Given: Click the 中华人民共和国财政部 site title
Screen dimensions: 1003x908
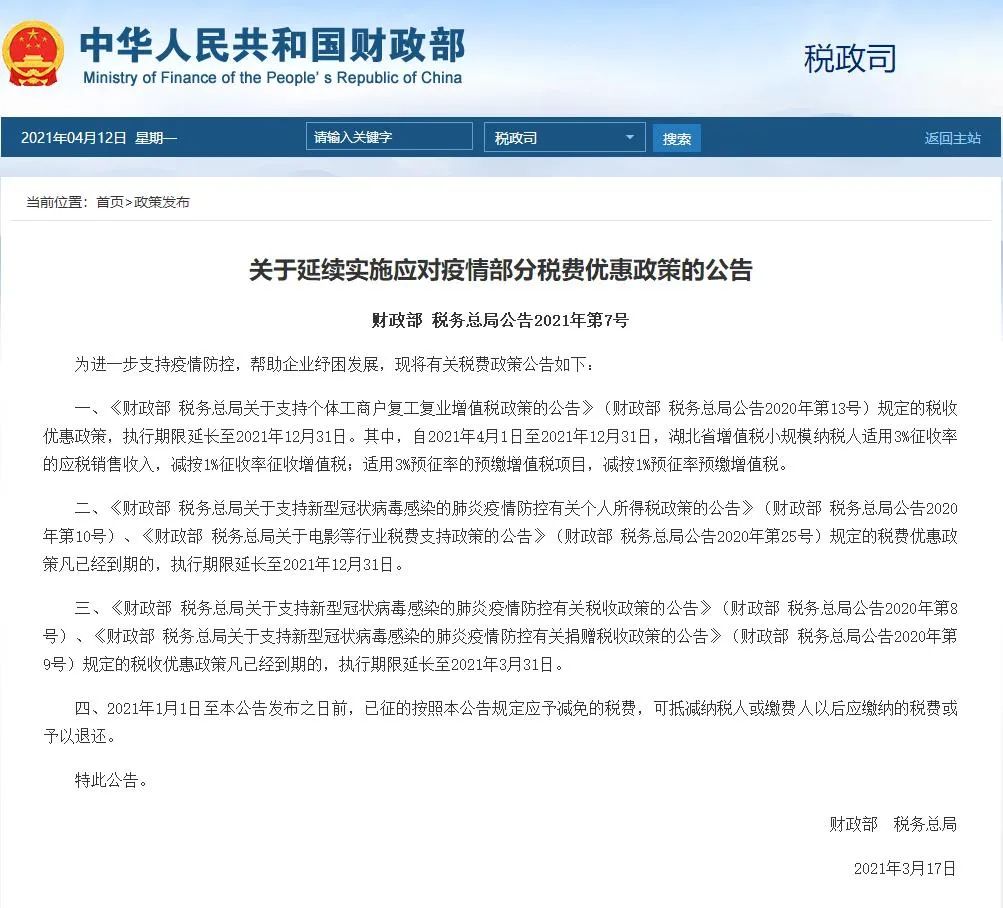Looking at the screenshot, I should tap(272, 45).
